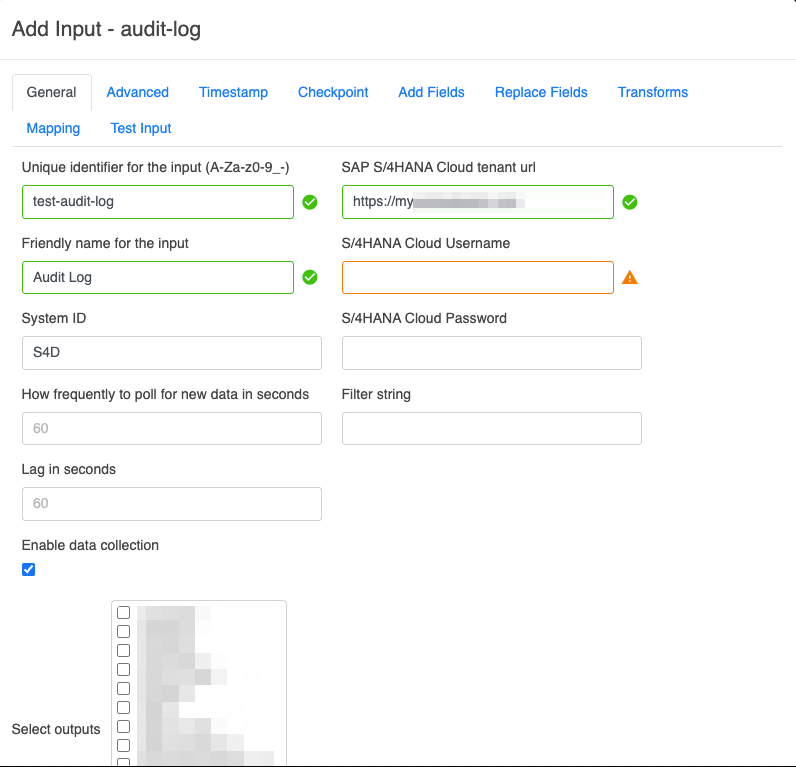This screenshot has width=796, height=767.
Task: Tick the third checkbox in Select outputs list
Action: pyautogui.click(x=123, y=650)
